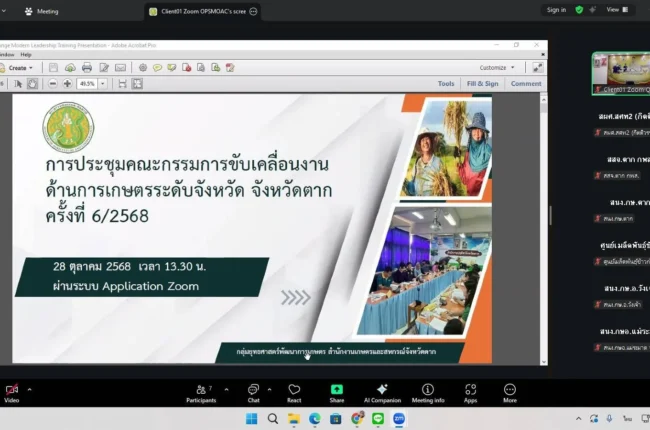Show Meeting info
The image size is (650, 430).
428,391
